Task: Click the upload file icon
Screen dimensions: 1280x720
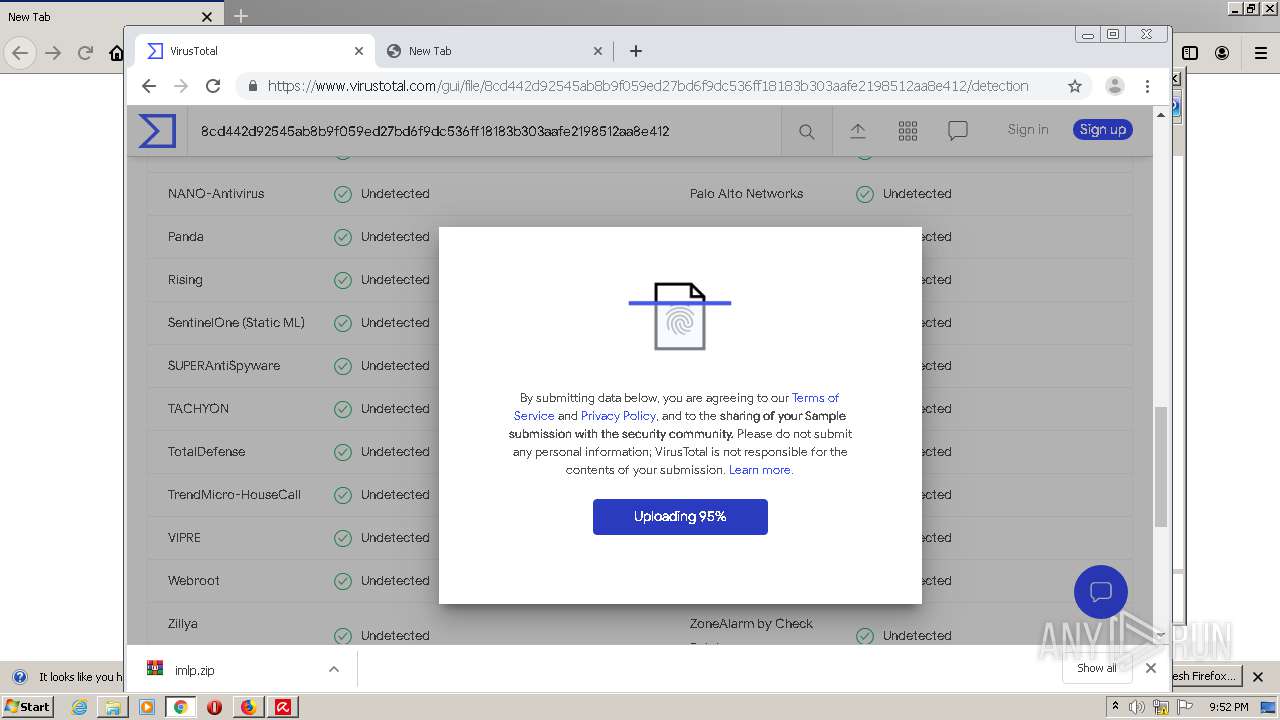Action: click(858, 131)
